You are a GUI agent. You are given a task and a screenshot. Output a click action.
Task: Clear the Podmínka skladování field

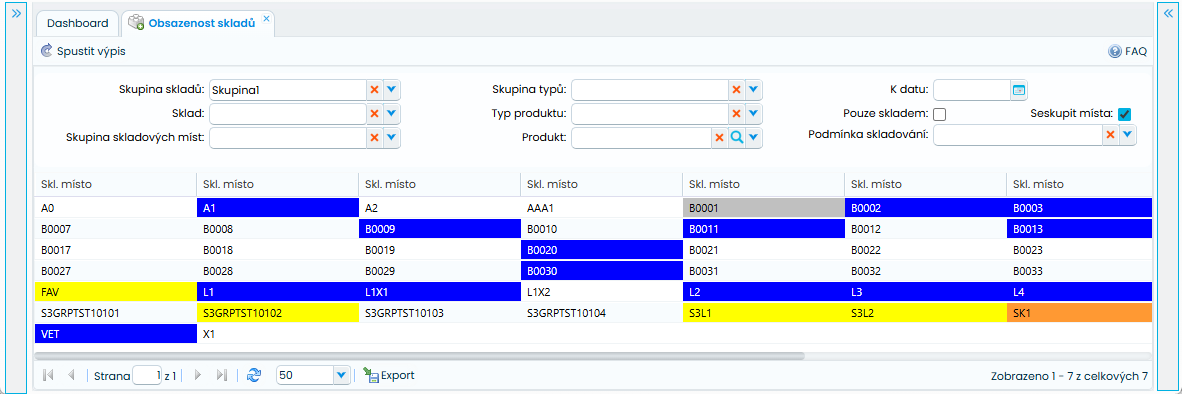[1110, 134]
